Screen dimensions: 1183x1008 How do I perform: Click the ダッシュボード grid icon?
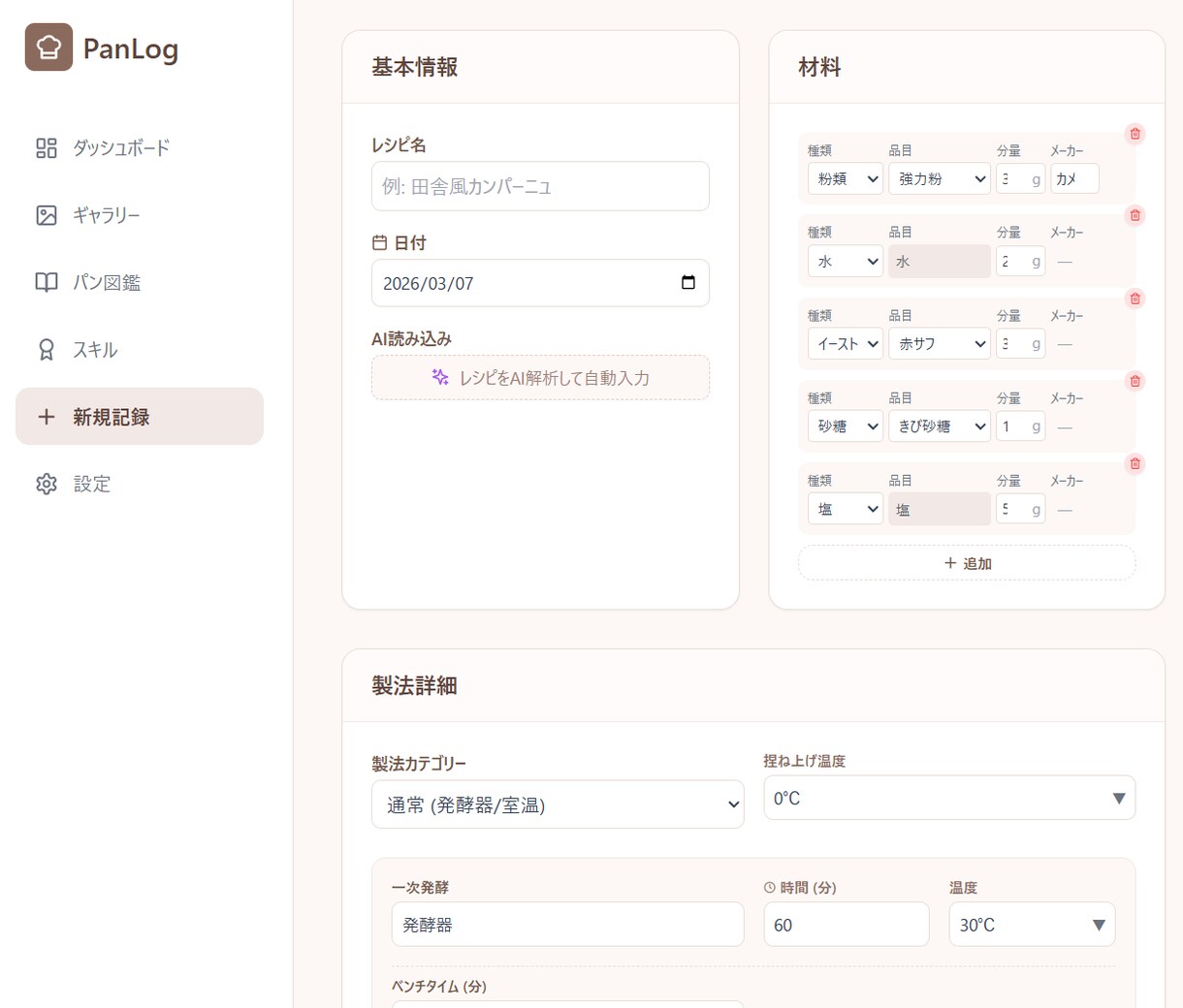click(47, 147)
